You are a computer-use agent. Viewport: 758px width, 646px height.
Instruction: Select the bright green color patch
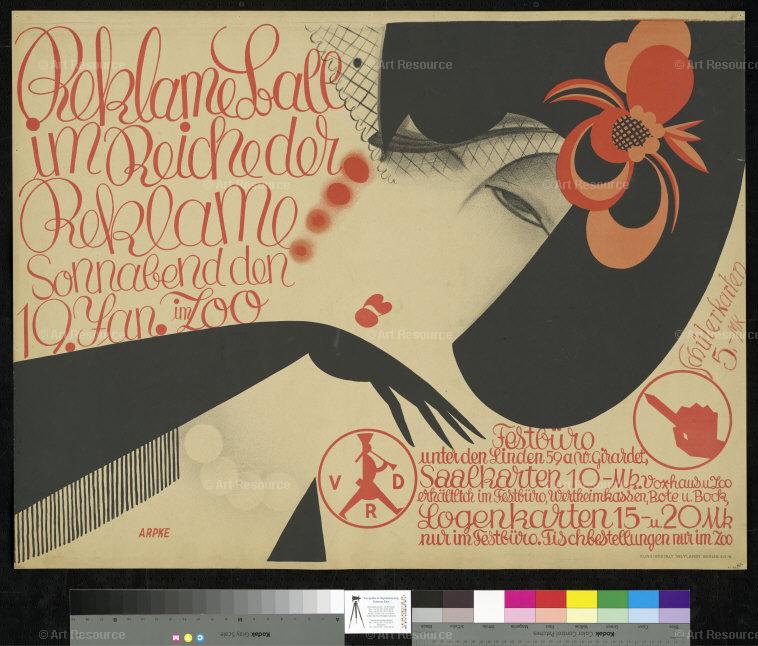tap(612, 599)
